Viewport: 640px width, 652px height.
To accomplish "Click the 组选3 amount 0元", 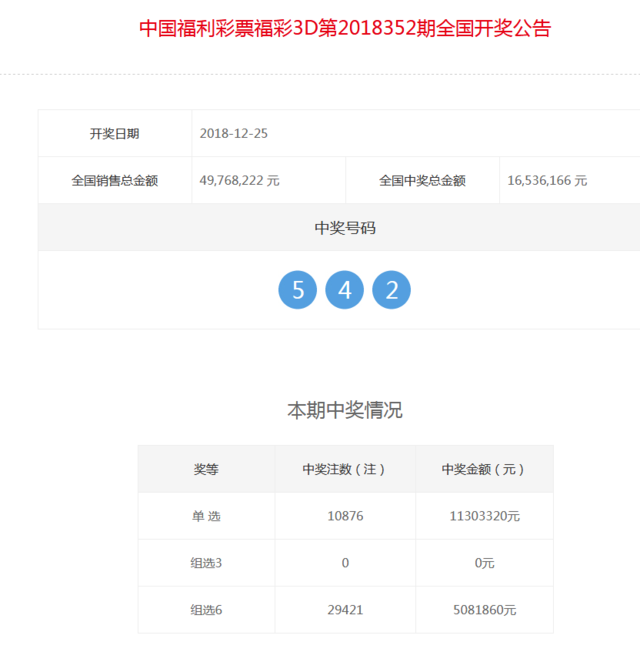I will click(x=484, y=563).
